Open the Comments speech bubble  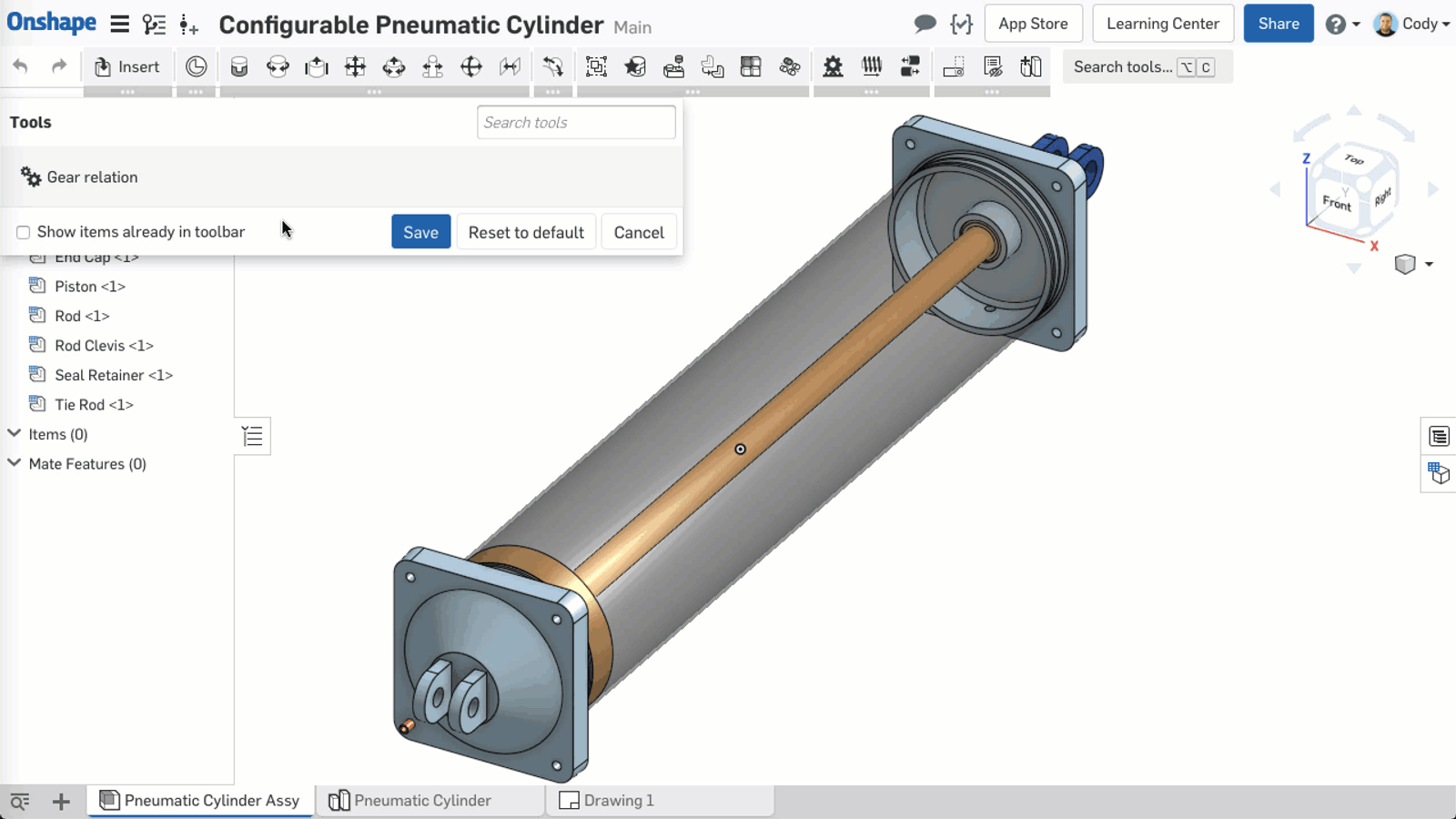[925, 24]
